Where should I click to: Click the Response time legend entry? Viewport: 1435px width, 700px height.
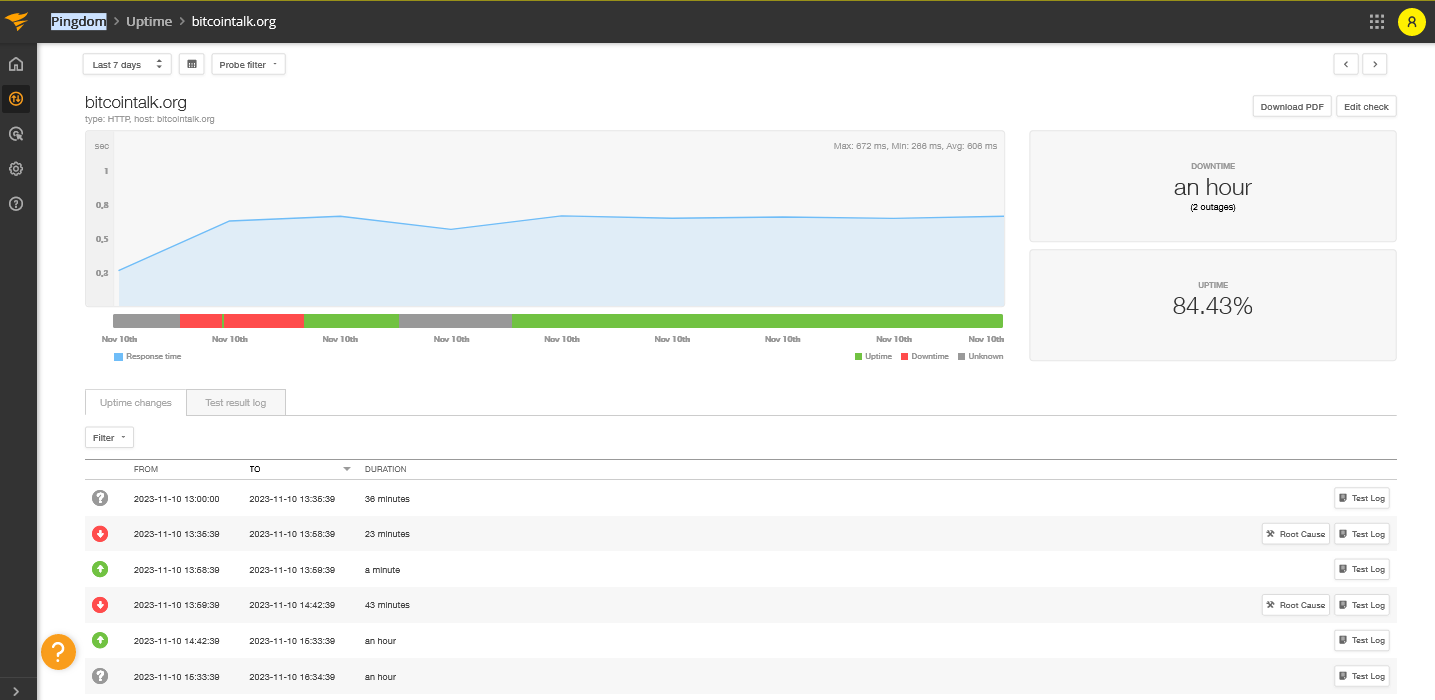pyautogui.click(x=148, y=356)
